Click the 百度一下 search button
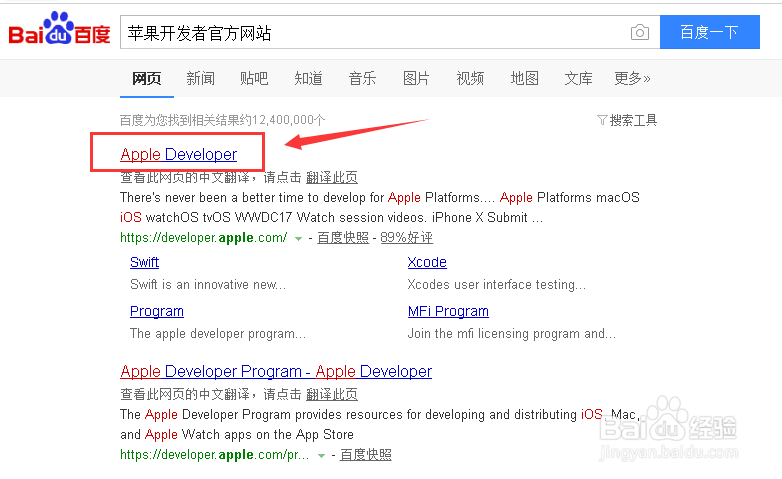782x479 pixels. tap(709, 32)
